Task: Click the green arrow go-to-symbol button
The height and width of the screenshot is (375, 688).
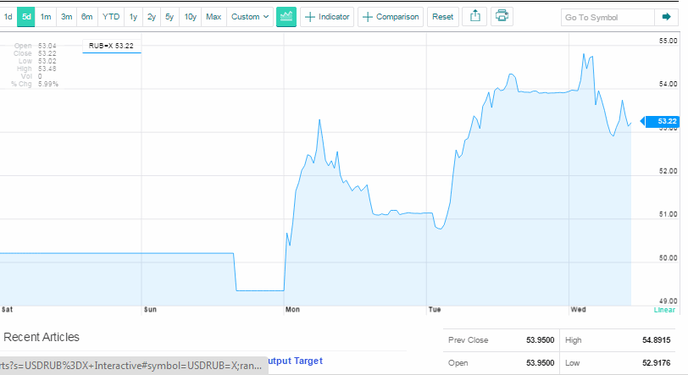Action: pyautogui.click(x=666, y=17)
